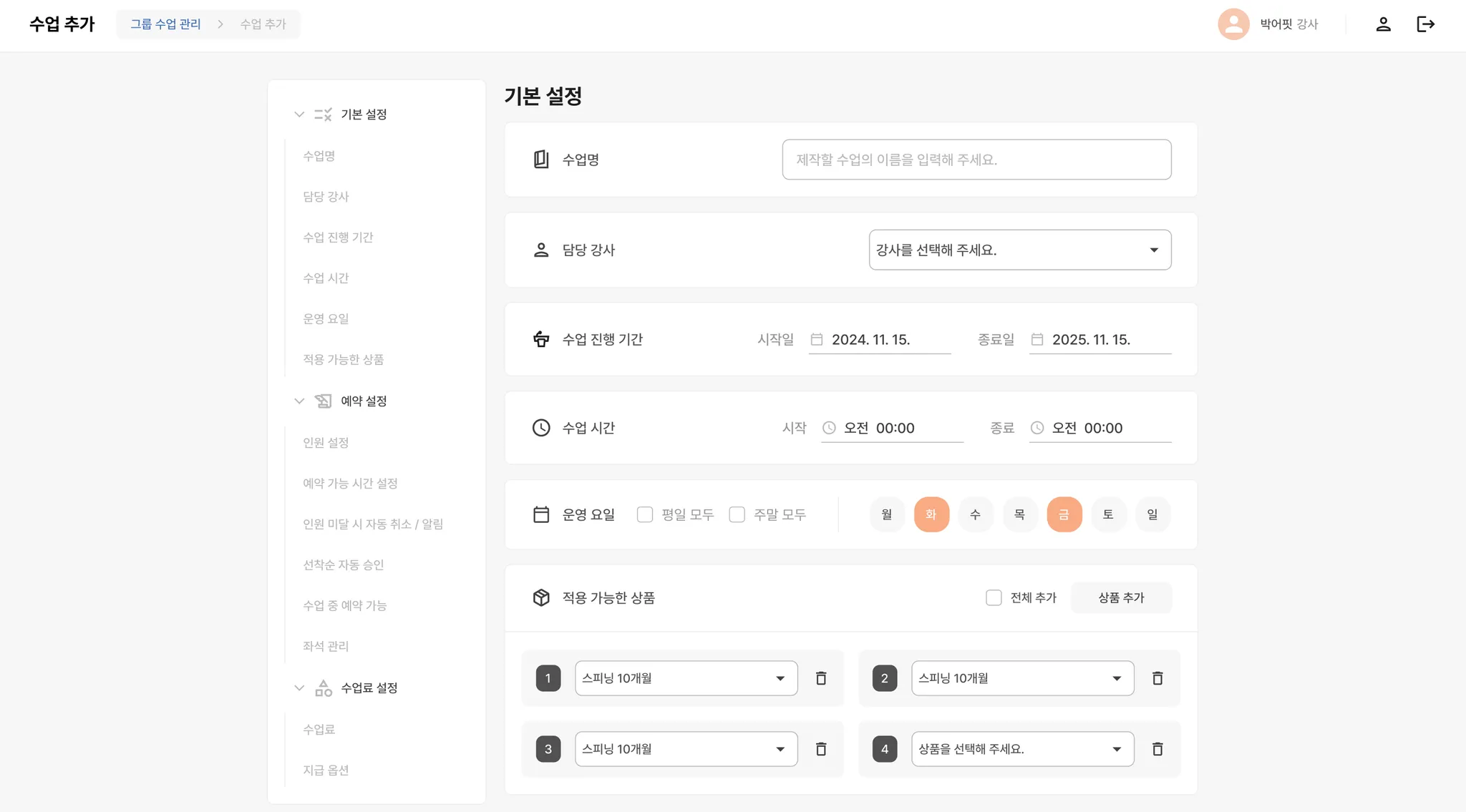Image resolution: width=1466 pixels, height=812 pixels.
Task: Click the calendar icon beside 운영 요일
Action: tap(541, 514)
